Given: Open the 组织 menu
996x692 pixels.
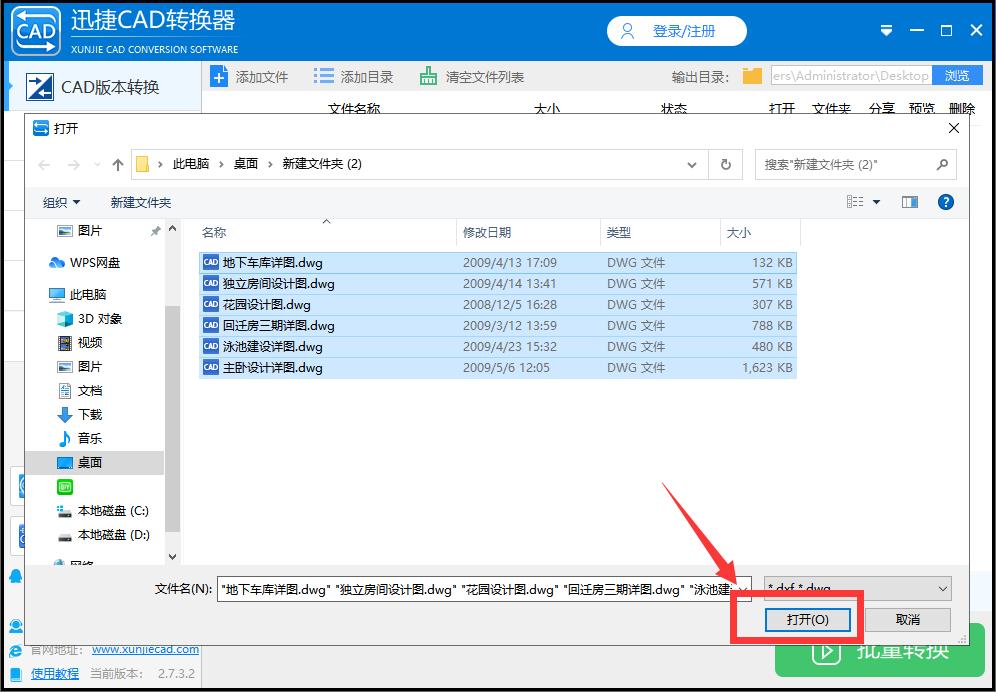Looking at the screenshot, I should click(x=61, y=201).
